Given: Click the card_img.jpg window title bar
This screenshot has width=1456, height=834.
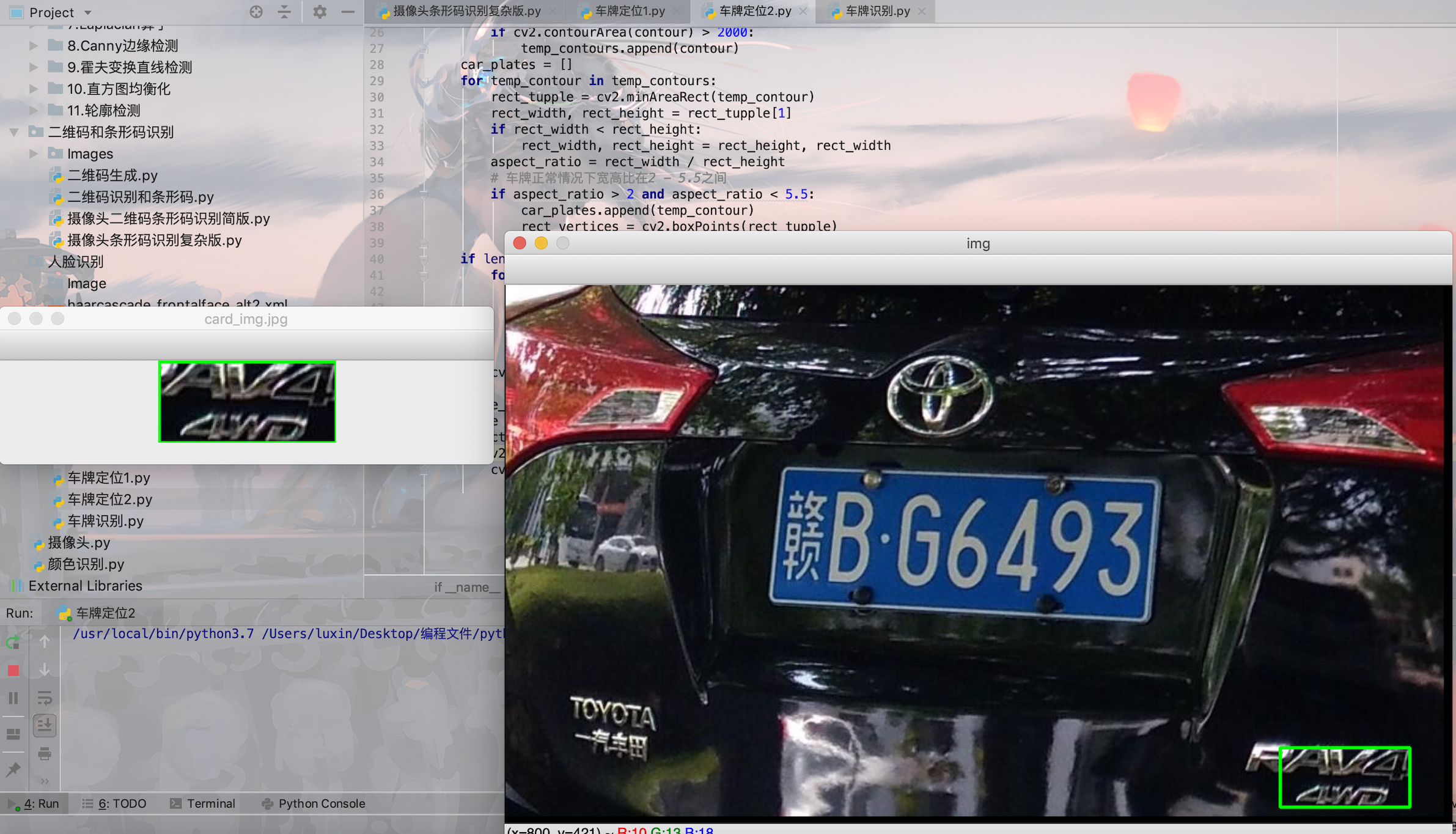Looking at the screenshot, I should tap(246, 319).
